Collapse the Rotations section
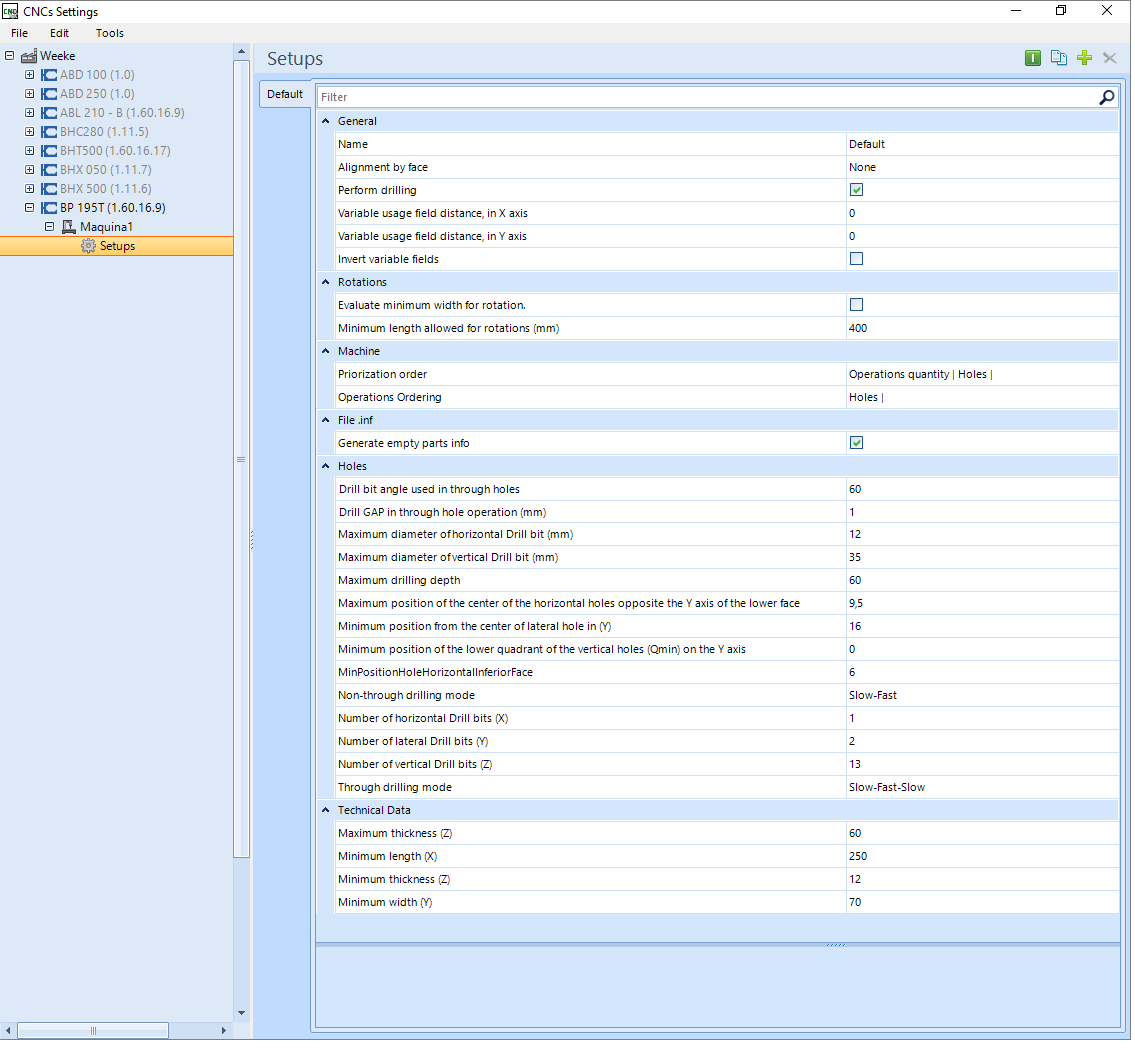 (326, 283)
